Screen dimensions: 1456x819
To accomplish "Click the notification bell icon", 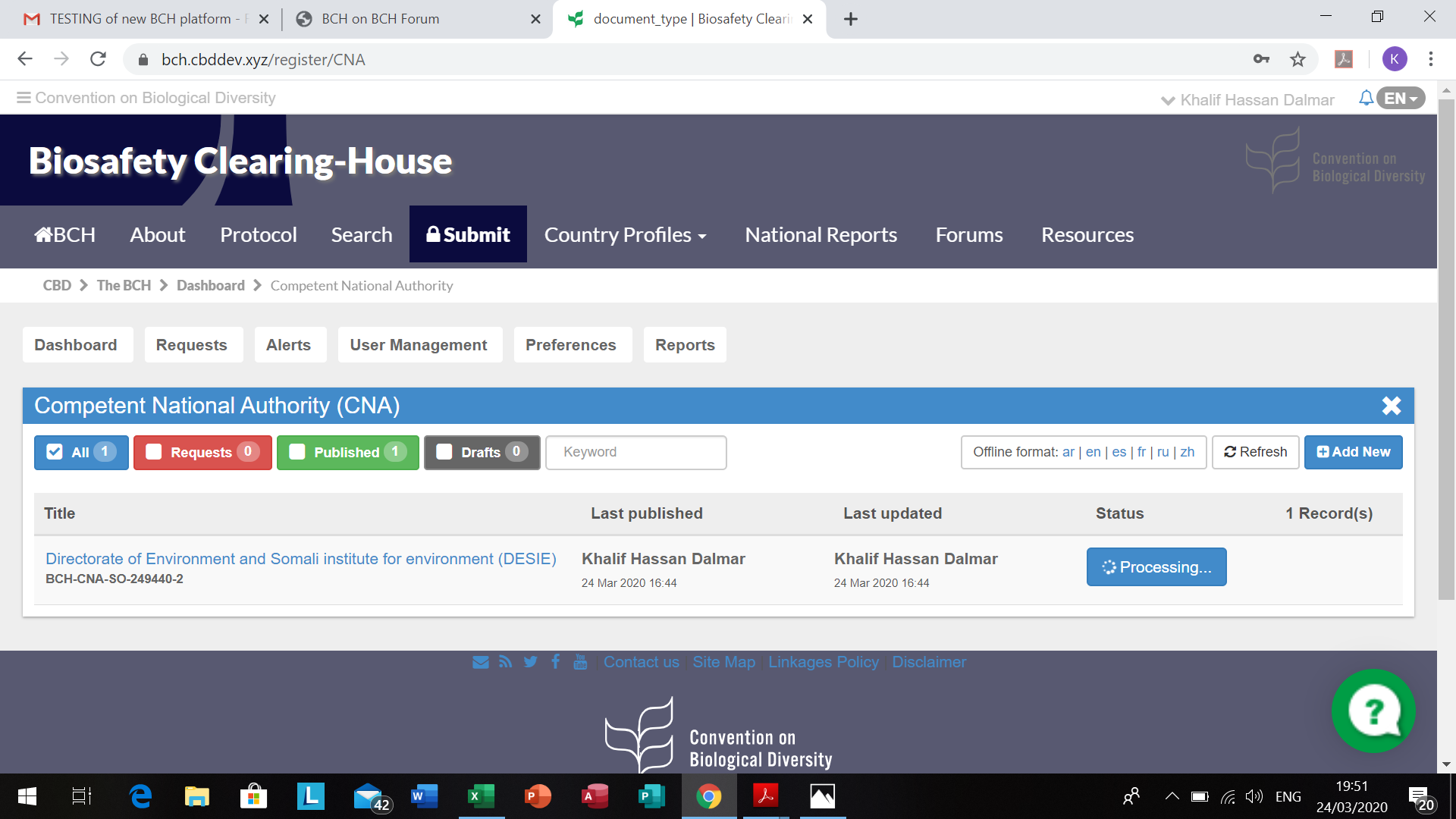I will [1365, 98].
